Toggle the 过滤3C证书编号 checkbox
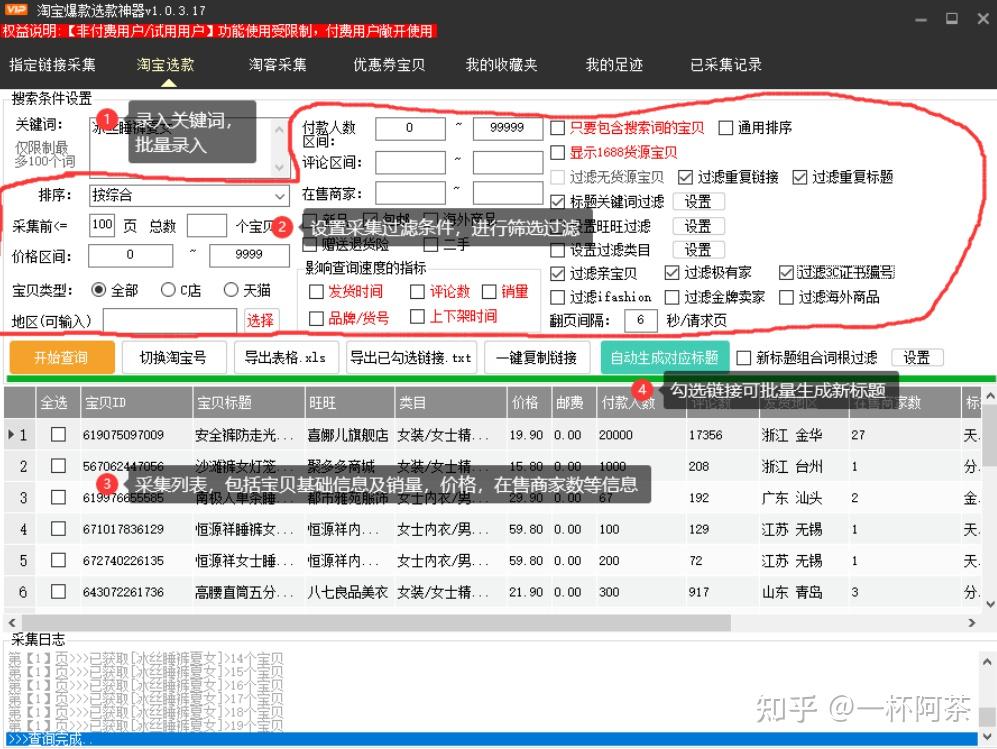 click(787, 273)
